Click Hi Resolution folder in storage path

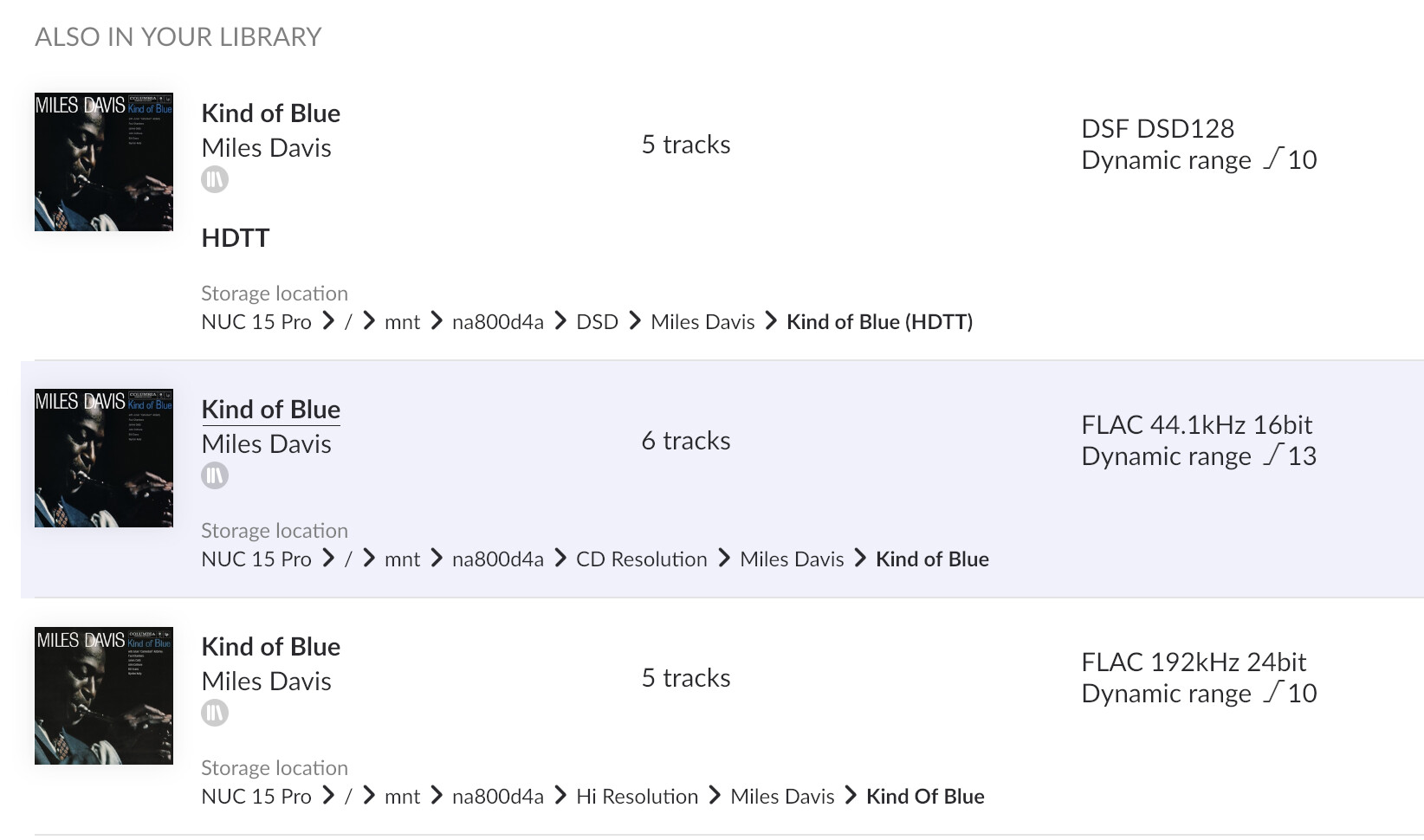637,797
